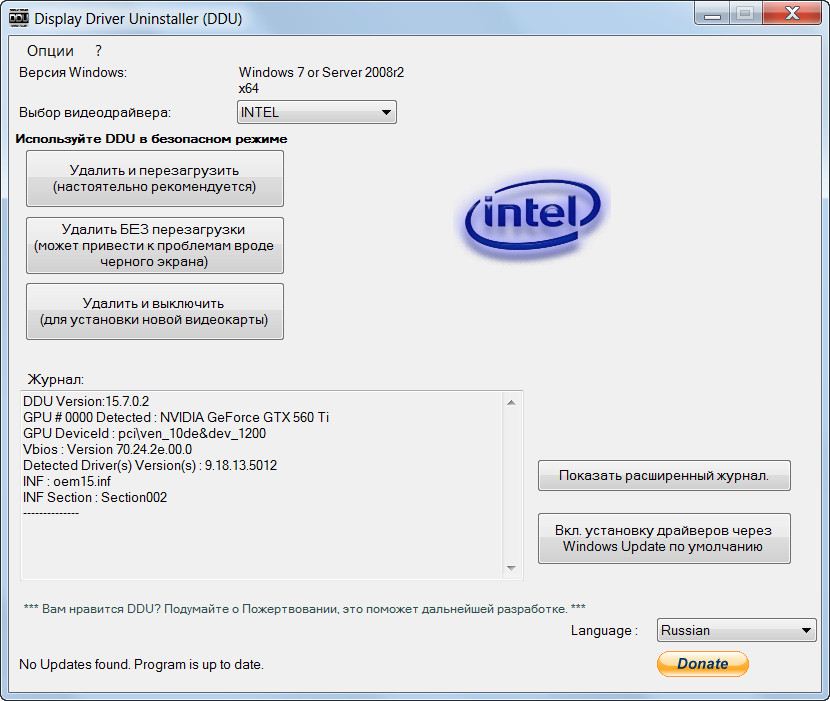Click Удалить и перезагрузить button
Viewport: 830px width, 701px height.
pos(155,178)
